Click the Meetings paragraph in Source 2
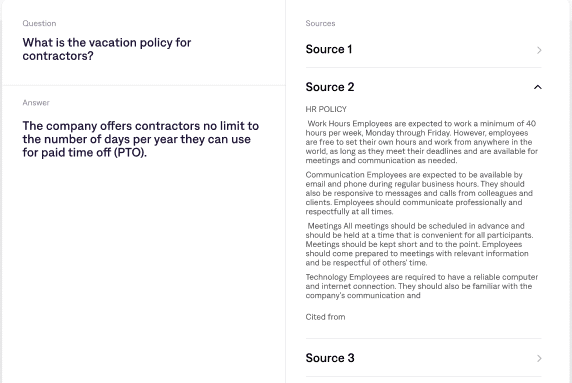This screenshot has height=383, width=572. point(420,244)
